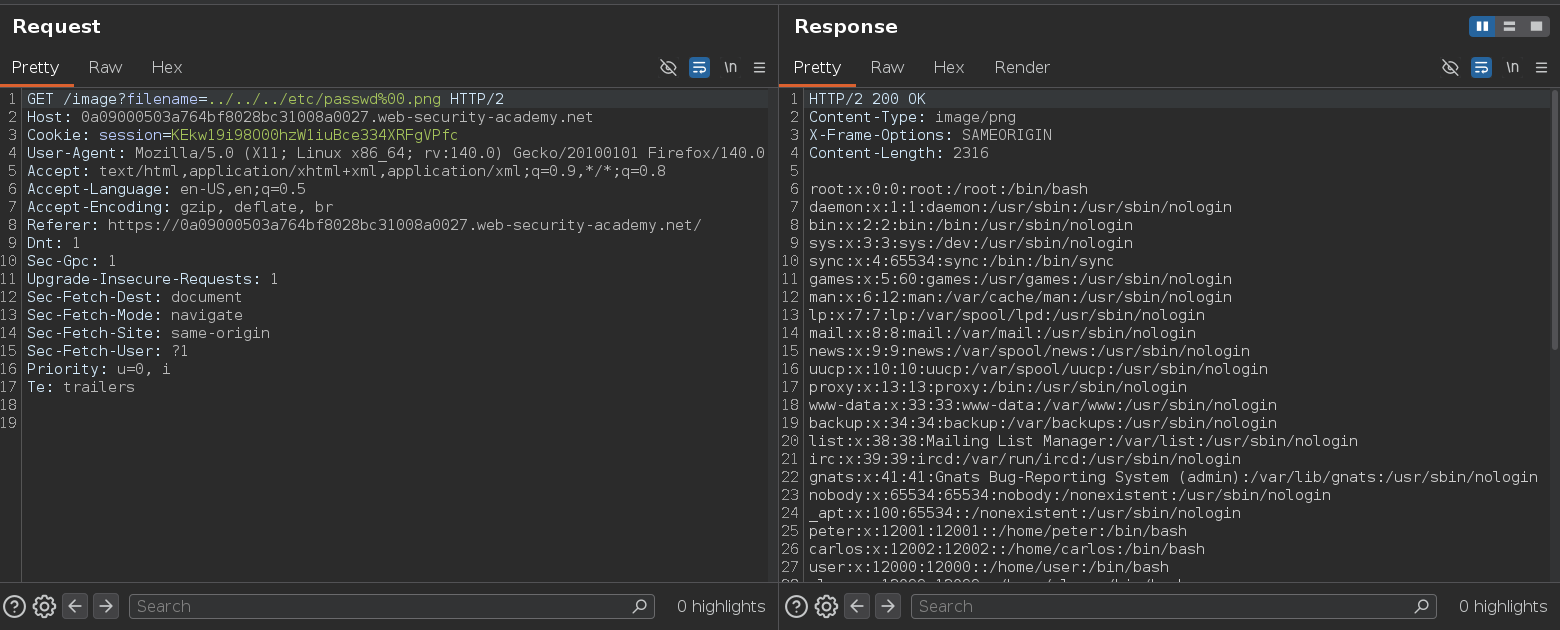Switch Response view to Raw tab
Screen dimensions: 1560x630
pyautogui.click(x=887, y=67)
